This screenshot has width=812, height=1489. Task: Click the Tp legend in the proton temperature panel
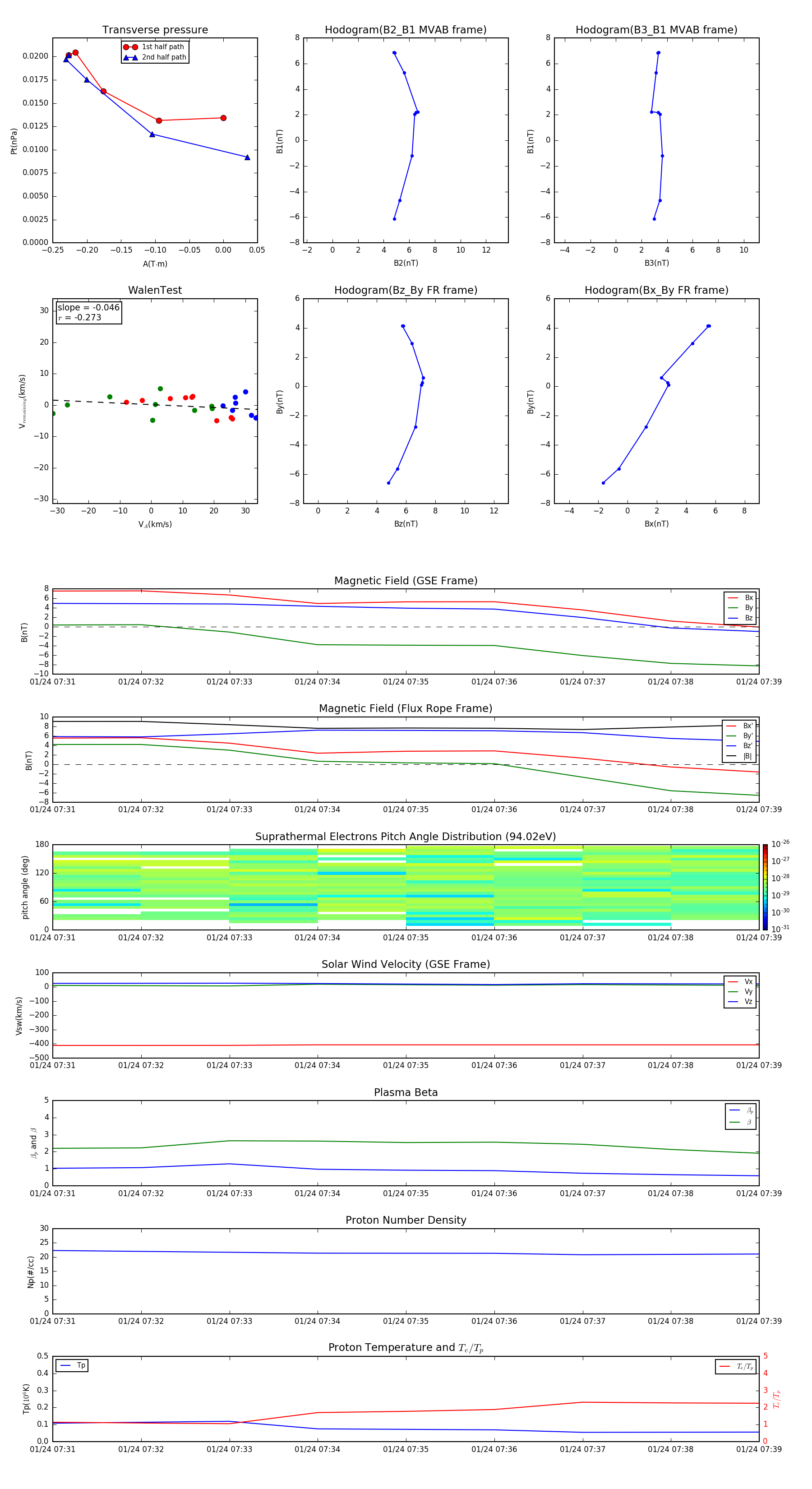pos(72,1366)
